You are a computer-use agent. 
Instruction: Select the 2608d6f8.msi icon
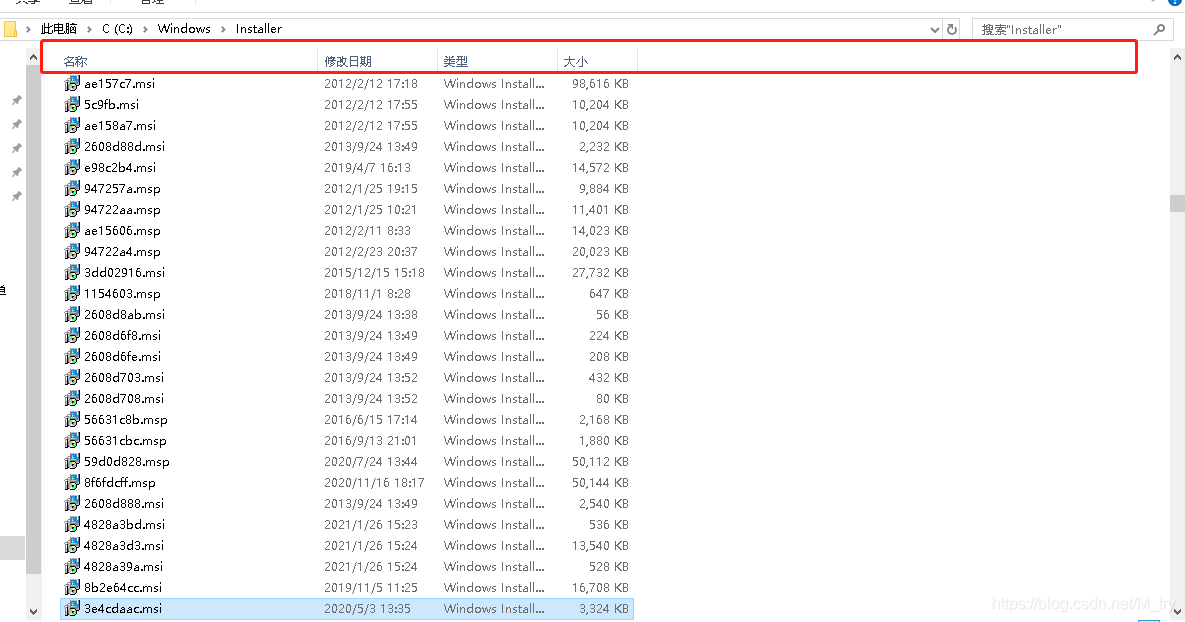click(72, 336)
